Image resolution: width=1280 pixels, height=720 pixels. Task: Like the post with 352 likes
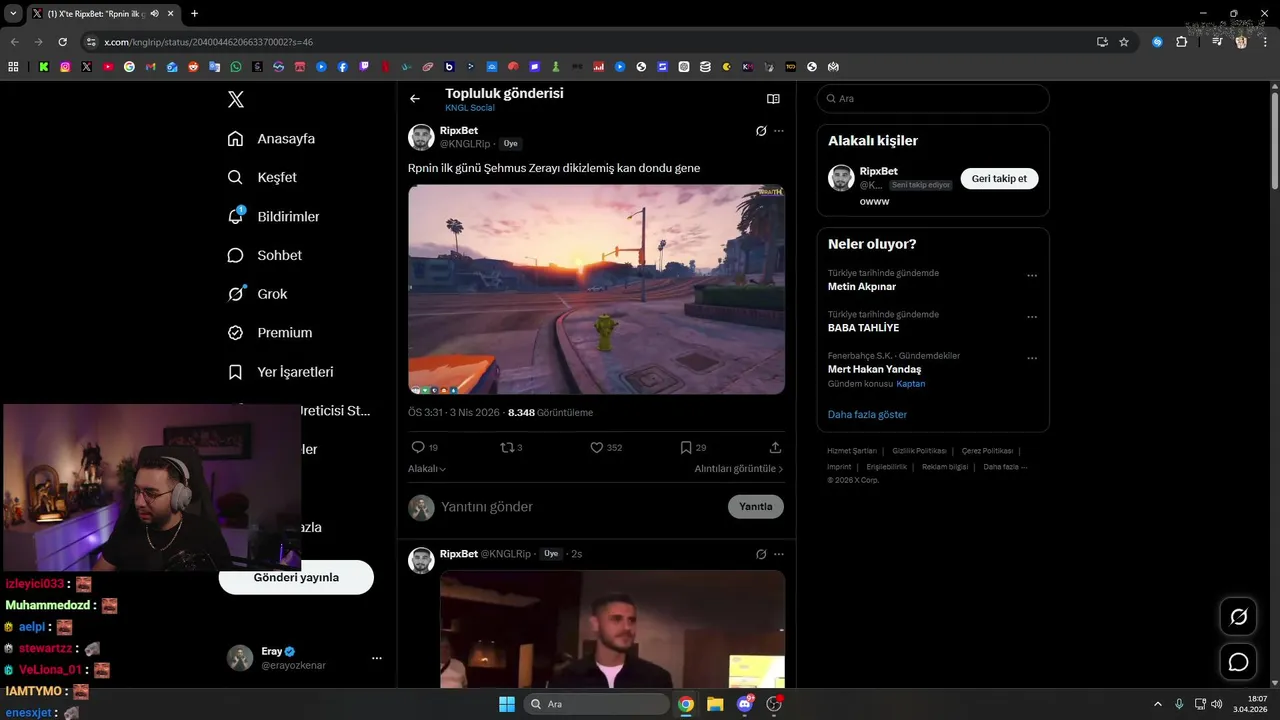tap(596, 447)
